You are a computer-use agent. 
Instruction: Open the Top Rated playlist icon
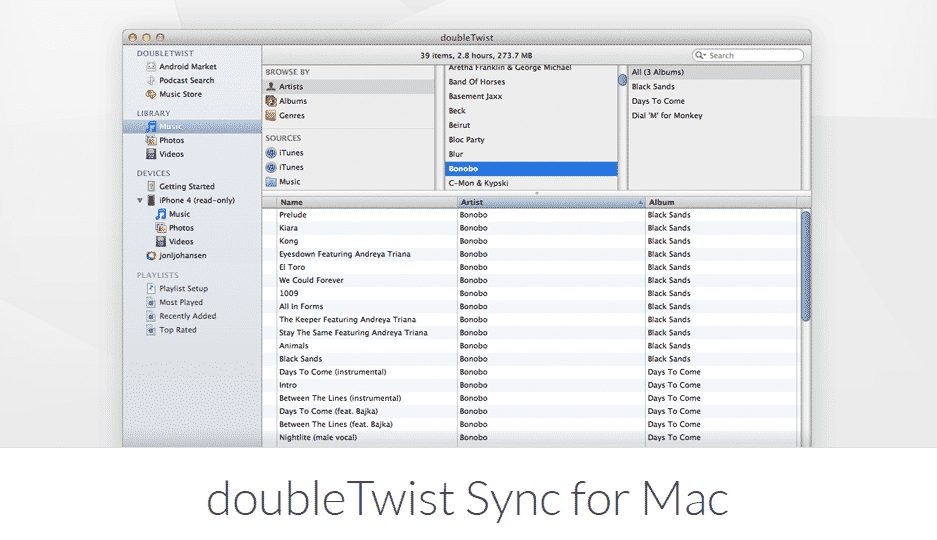[151, 330]
